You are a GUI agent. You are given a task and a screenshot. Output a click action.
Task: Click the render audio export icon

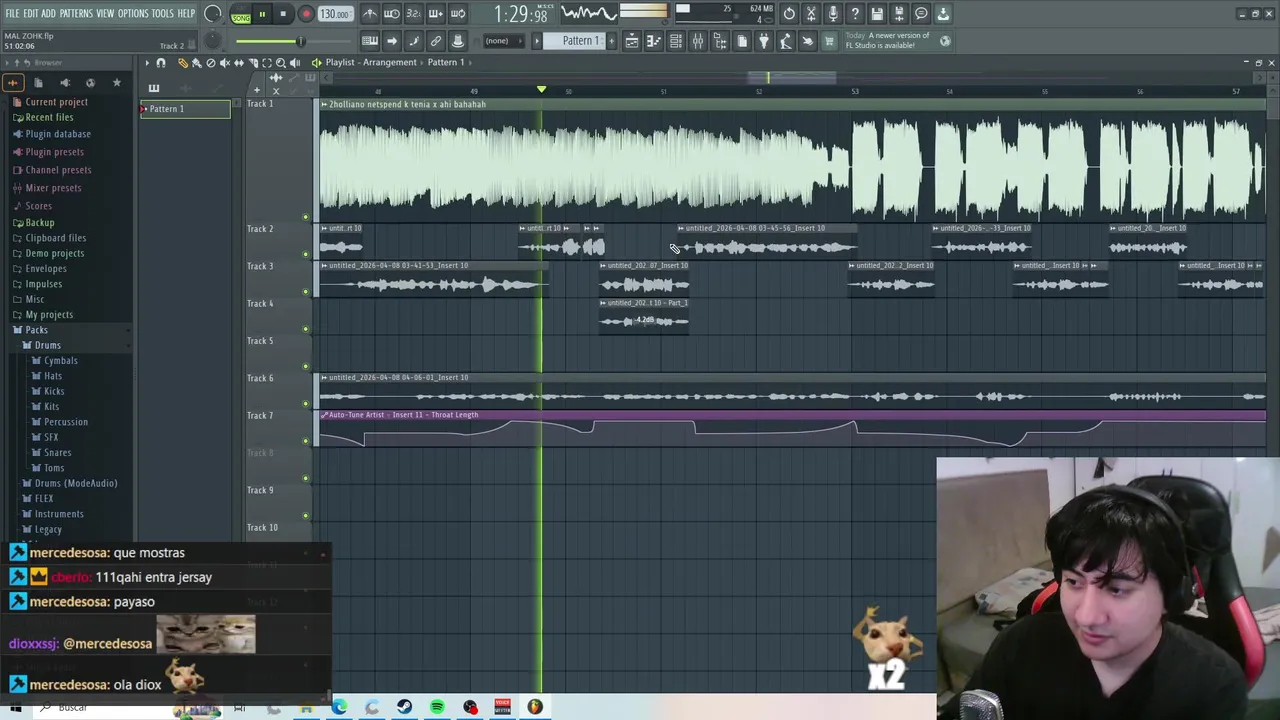899,14
